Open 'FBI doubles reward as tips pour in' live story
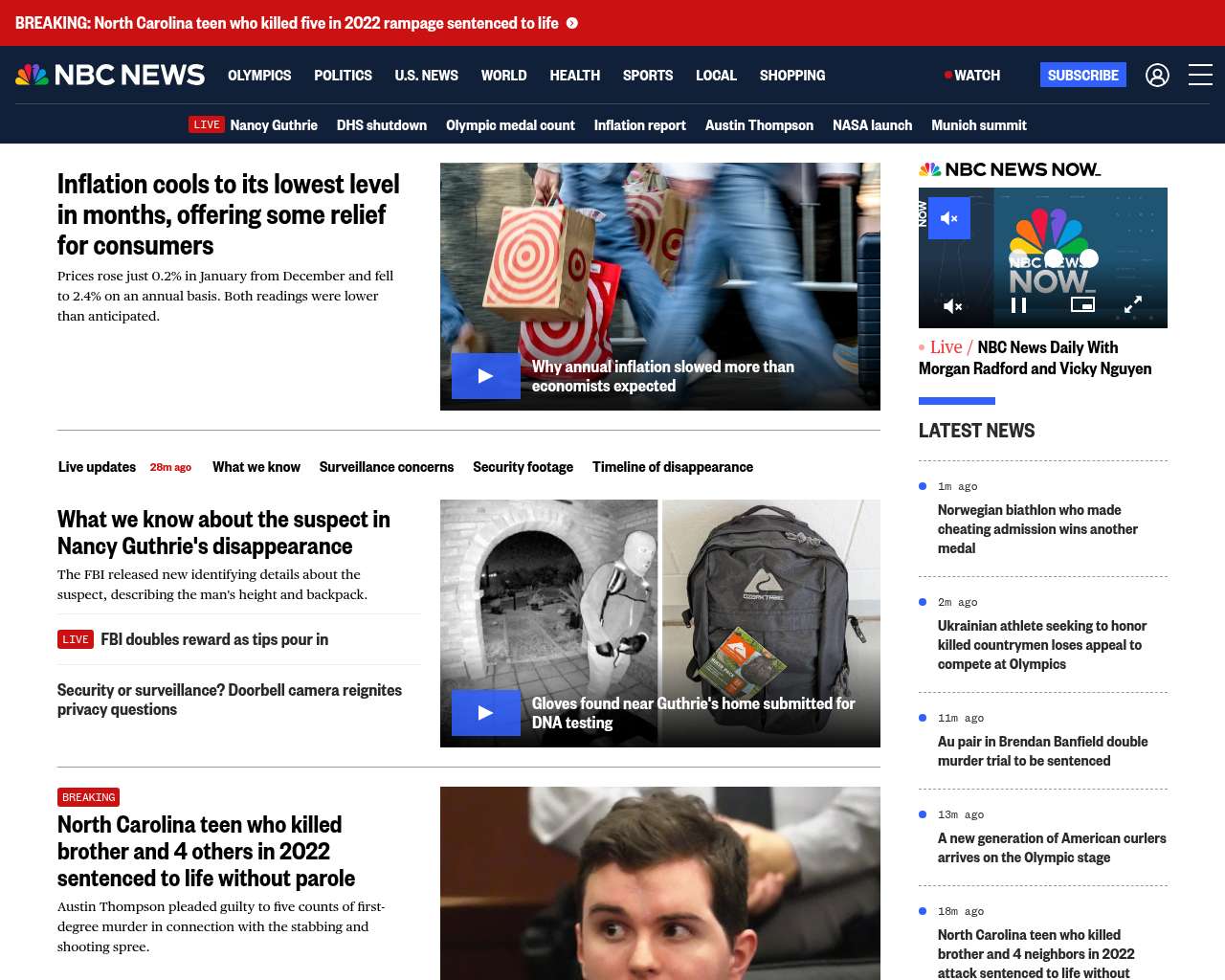The image size is (1225, 980). coord(214,639)
